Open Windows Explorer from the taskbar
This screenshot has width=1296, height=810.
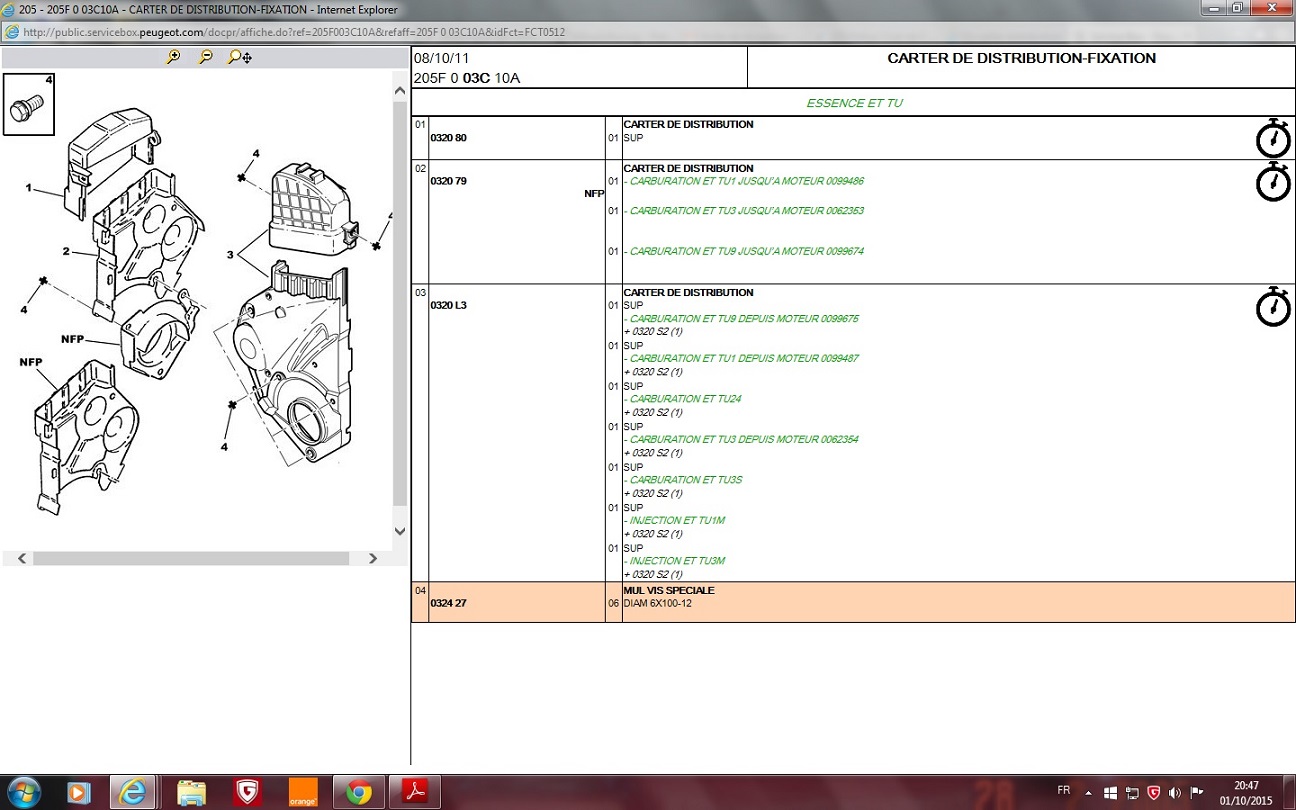pos(191,792)
